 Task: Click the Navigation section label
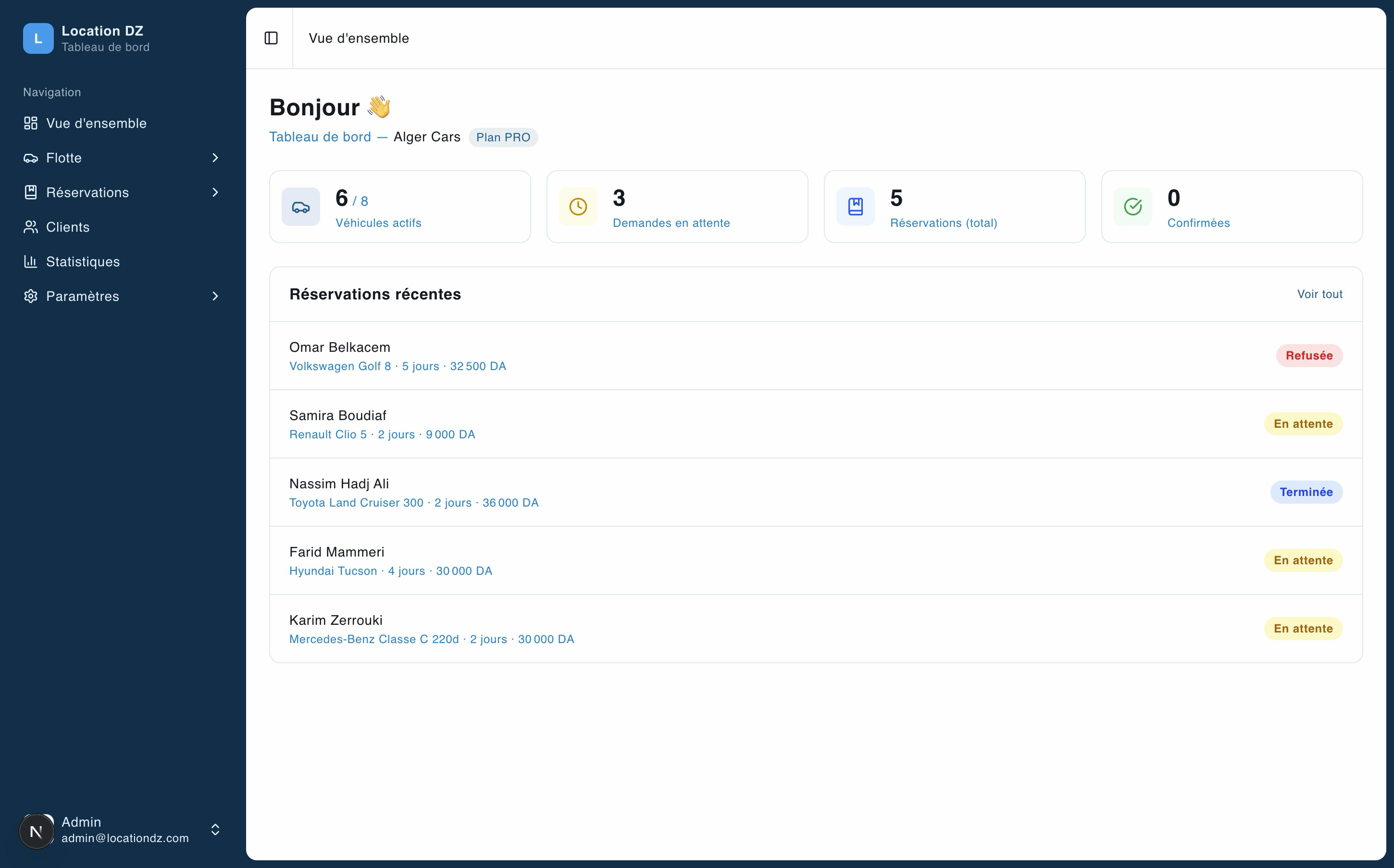51,92
